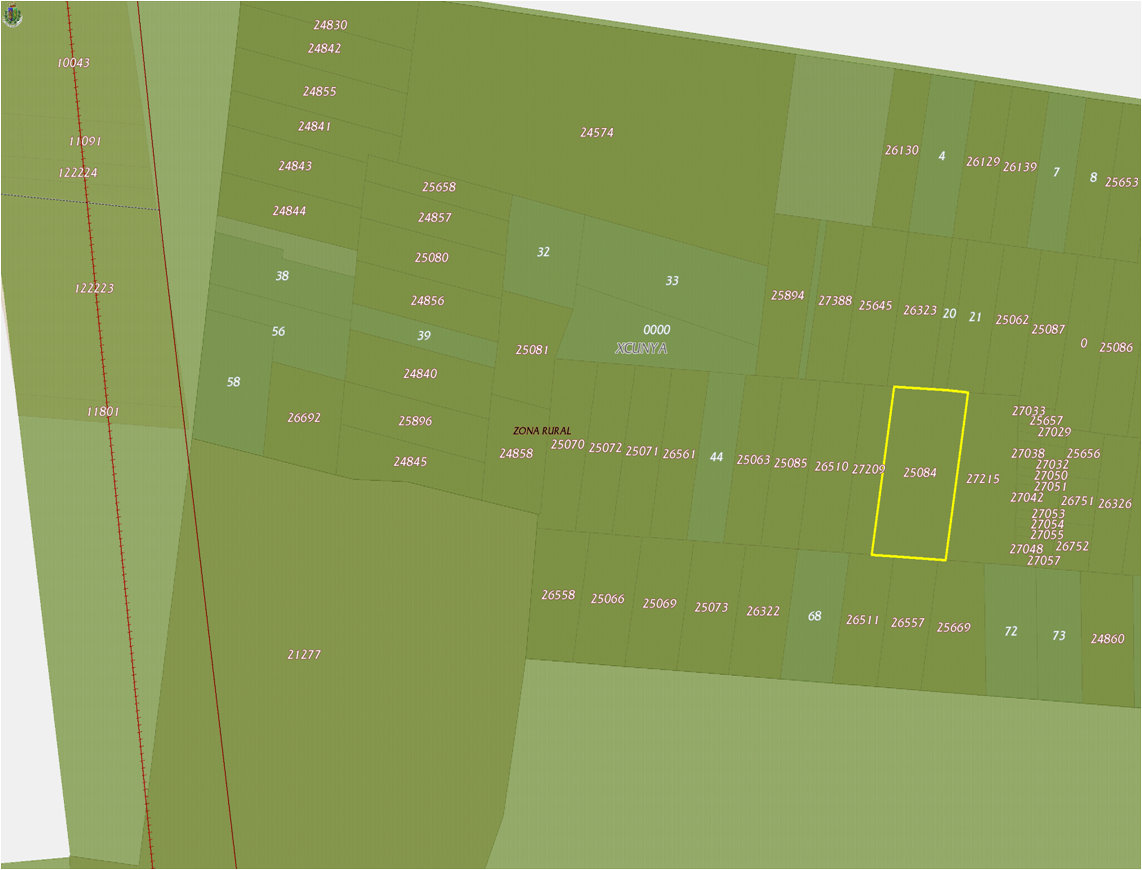Pick parcel 32 on the map
Image resolution: width=1142 pixels, height=870 pixels.
pyautogui.click(x=543, y=252)
